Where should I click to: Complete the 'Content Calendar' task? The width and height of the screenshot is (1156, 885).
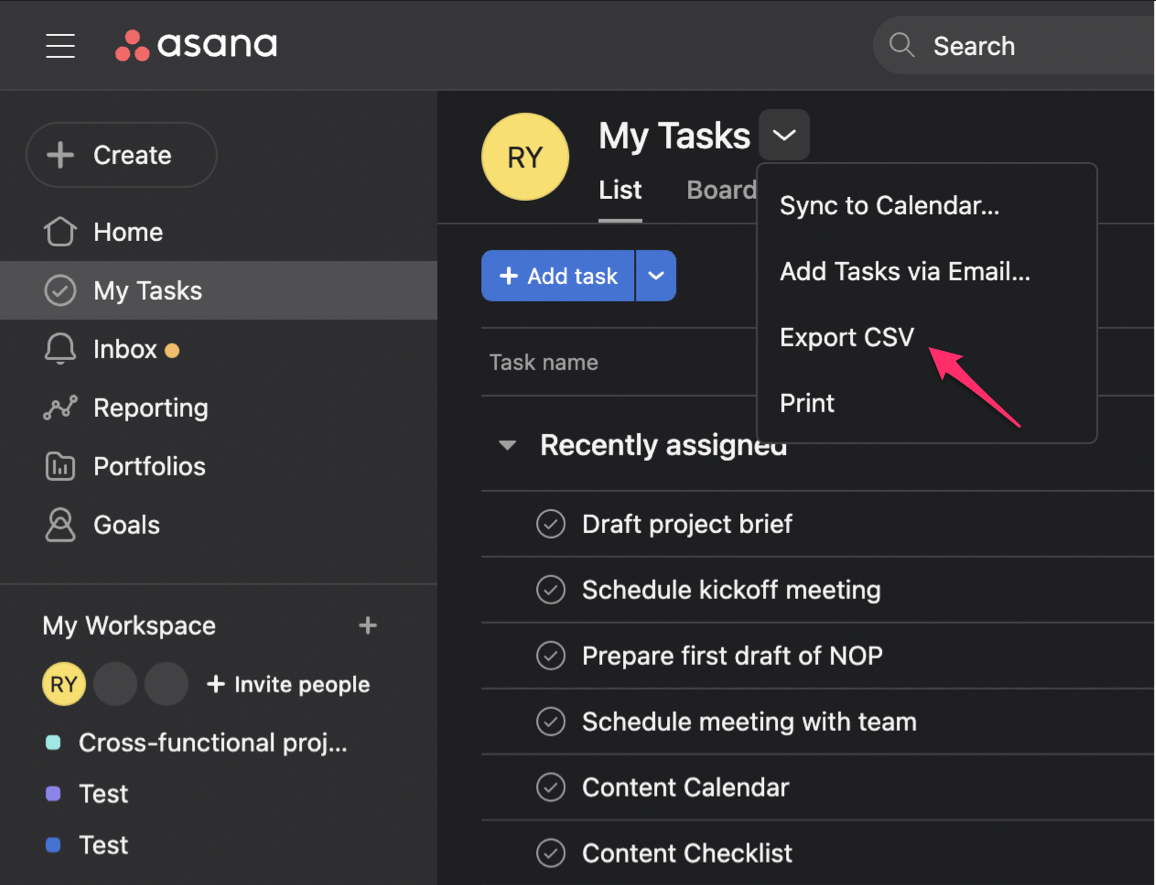point(551,788)
